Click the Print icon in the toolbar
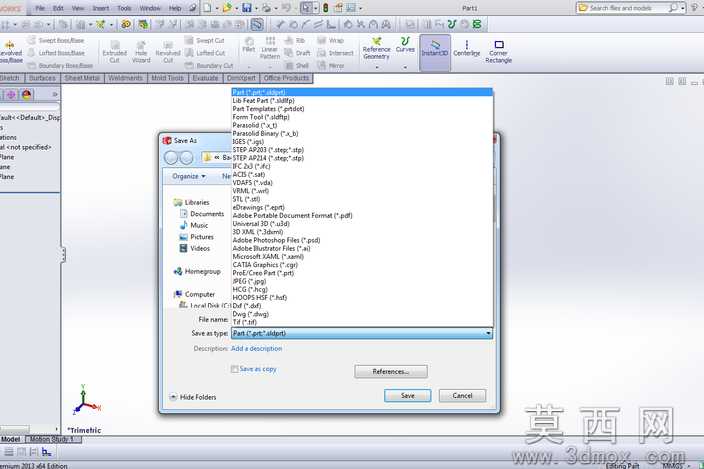Viewport: 704px width, 469px height. 267,8
